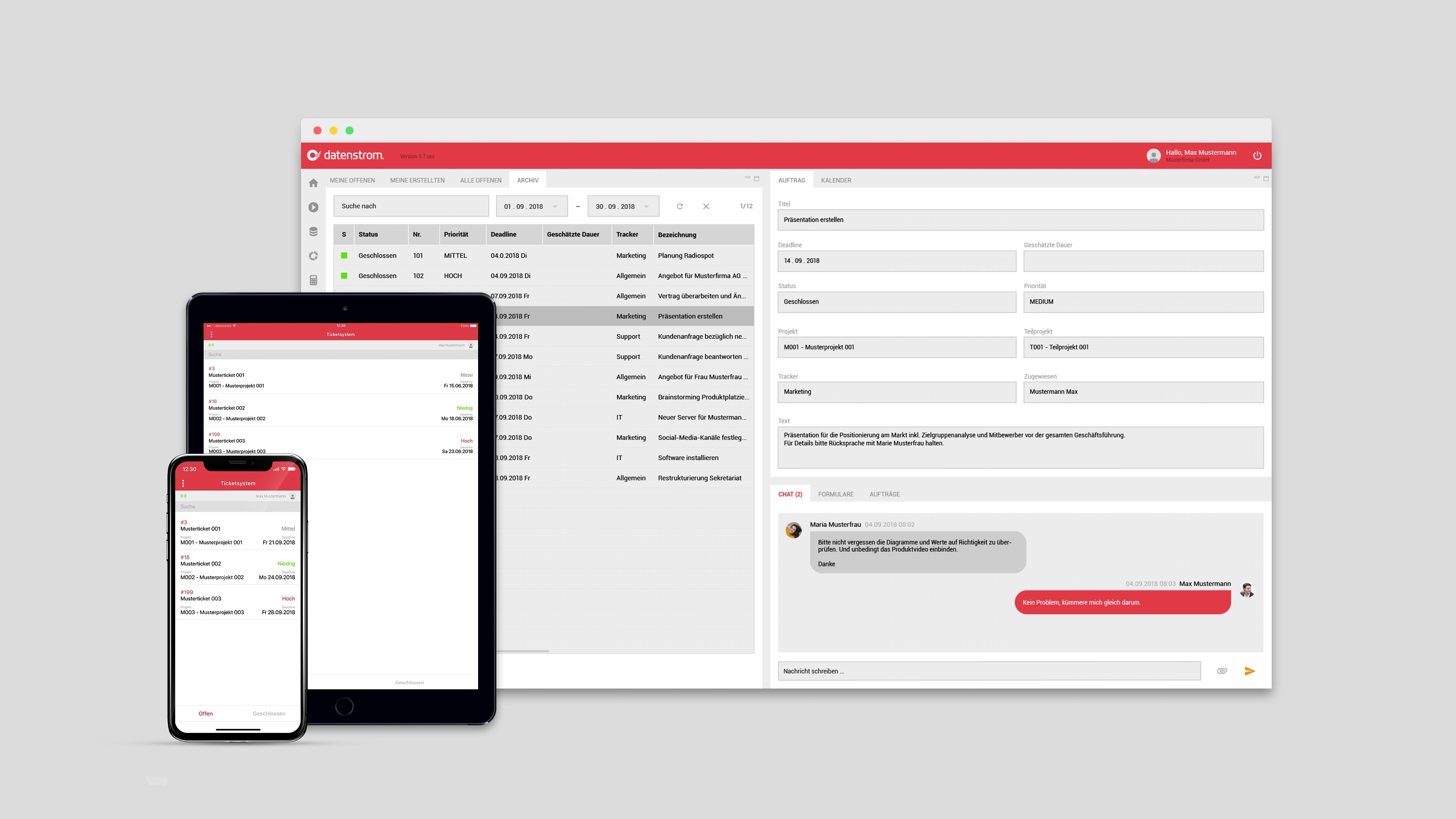Click the three-dot menu on the phone Ticketsystem
Screen dimensions: 1456x819
(x=183, y=483)
